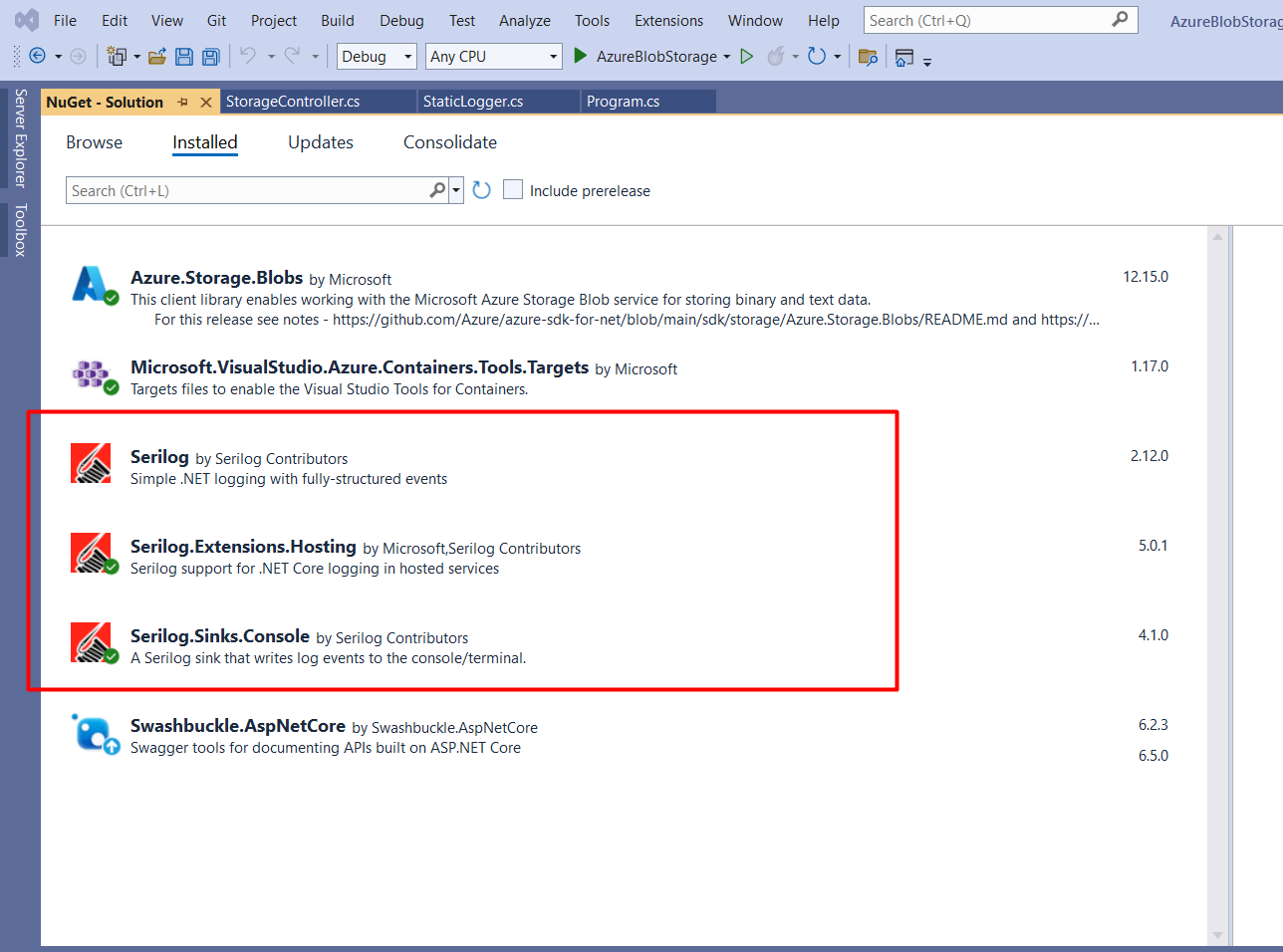
Task: Select the Serilog.Sinks.Console package name
Action: click(x=220, y=636)
